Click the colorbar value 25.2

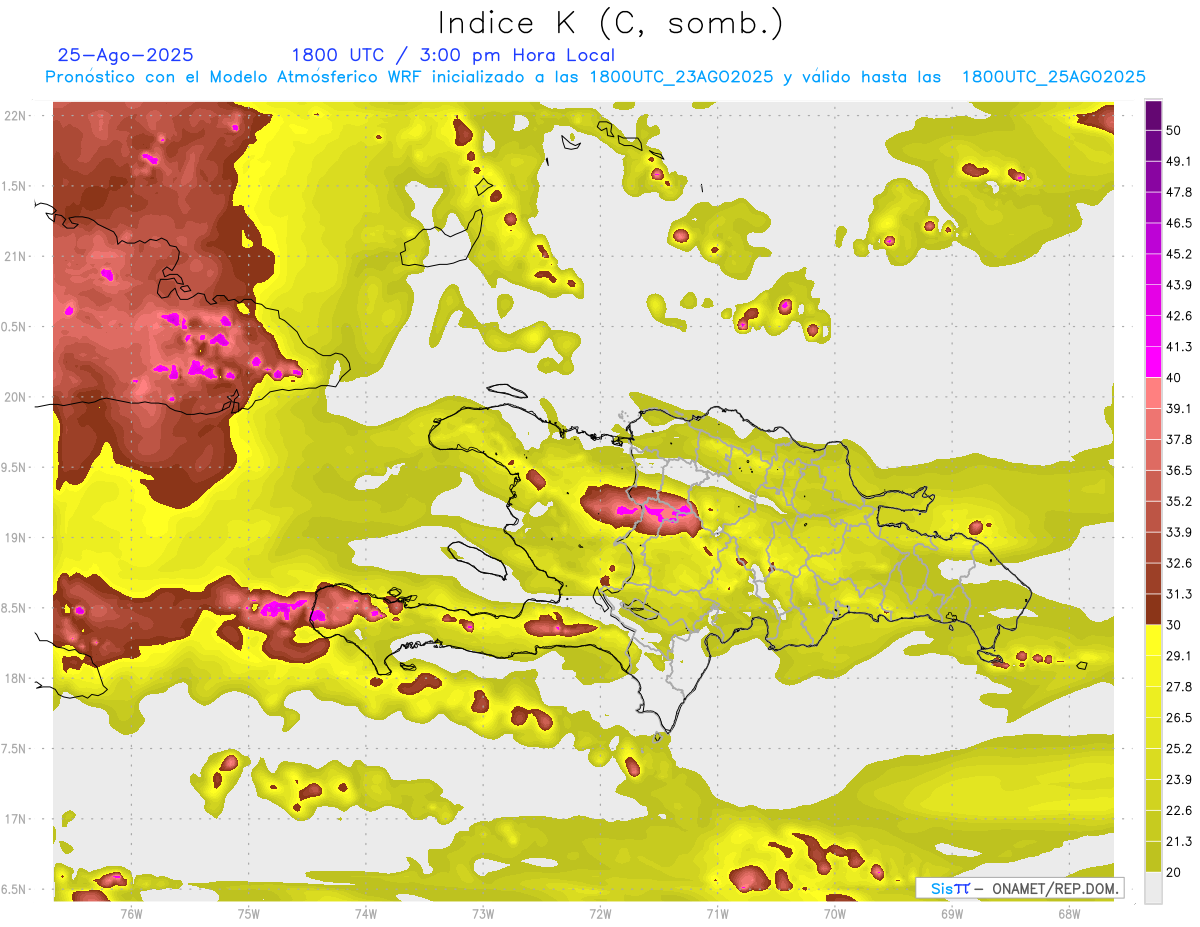coord(1178,749)
